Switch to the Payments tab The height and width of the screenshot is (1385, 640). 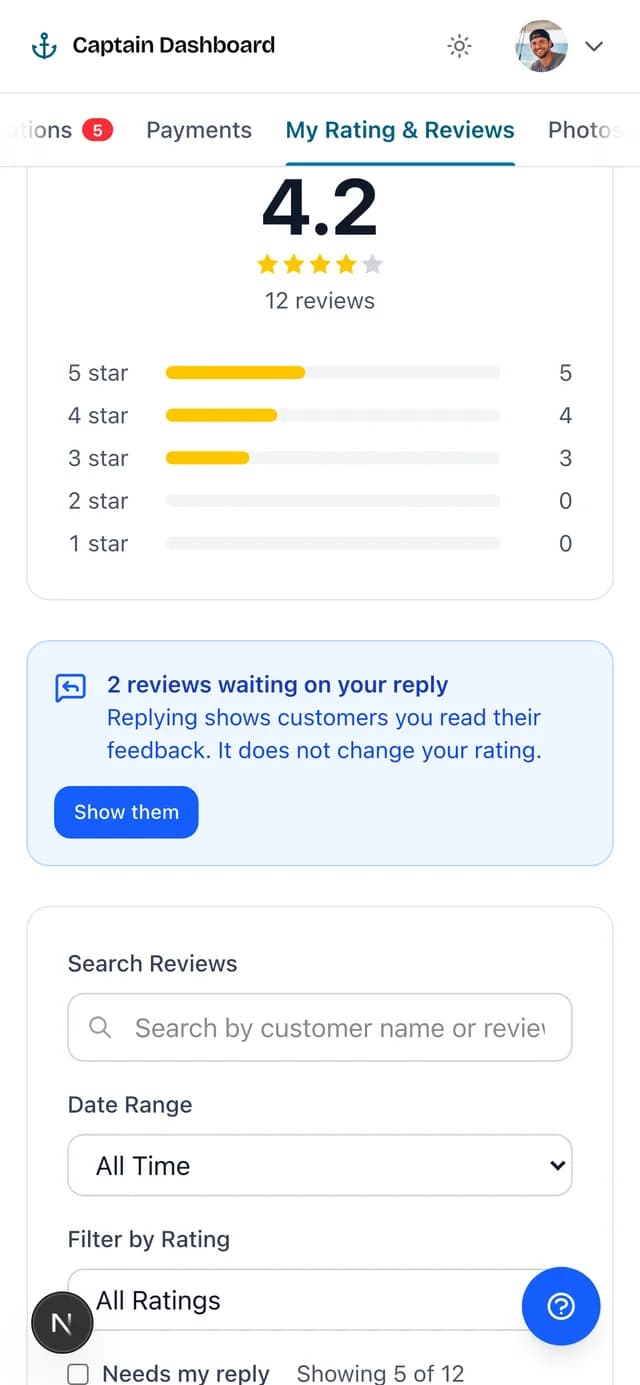coord(199,130)
